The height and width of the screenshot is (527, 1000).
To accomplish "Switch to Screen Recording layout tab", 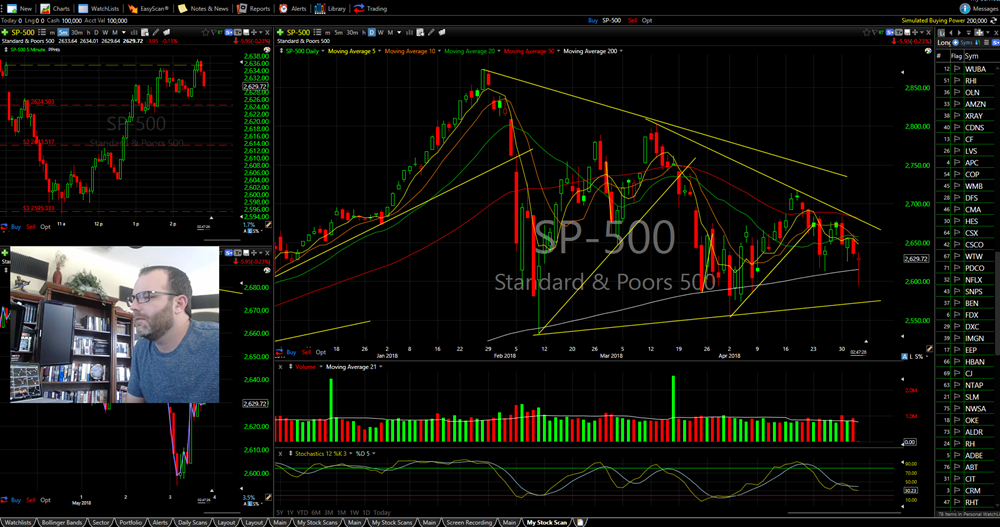I will (469, 523).
